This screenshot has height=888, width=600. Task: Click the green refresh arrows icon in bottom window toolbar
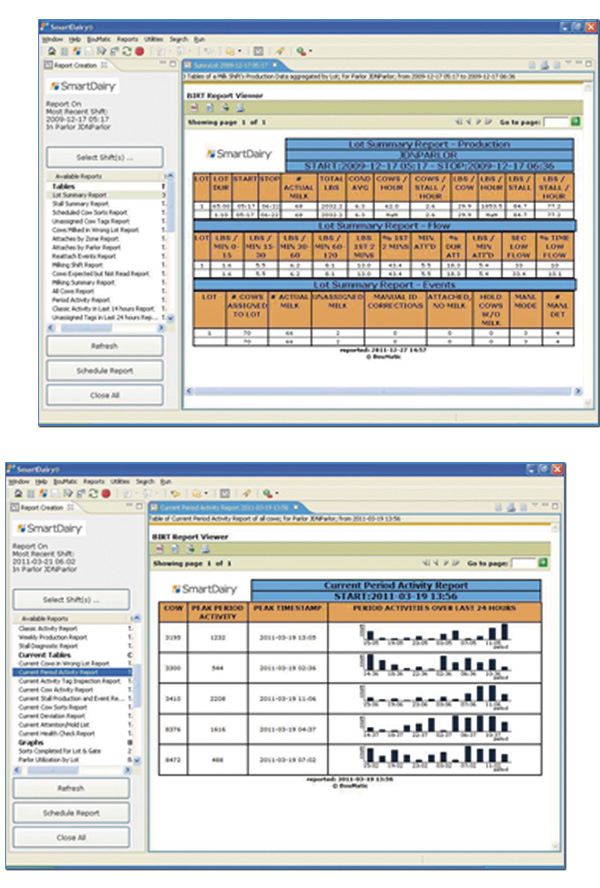tap(93, 494)
